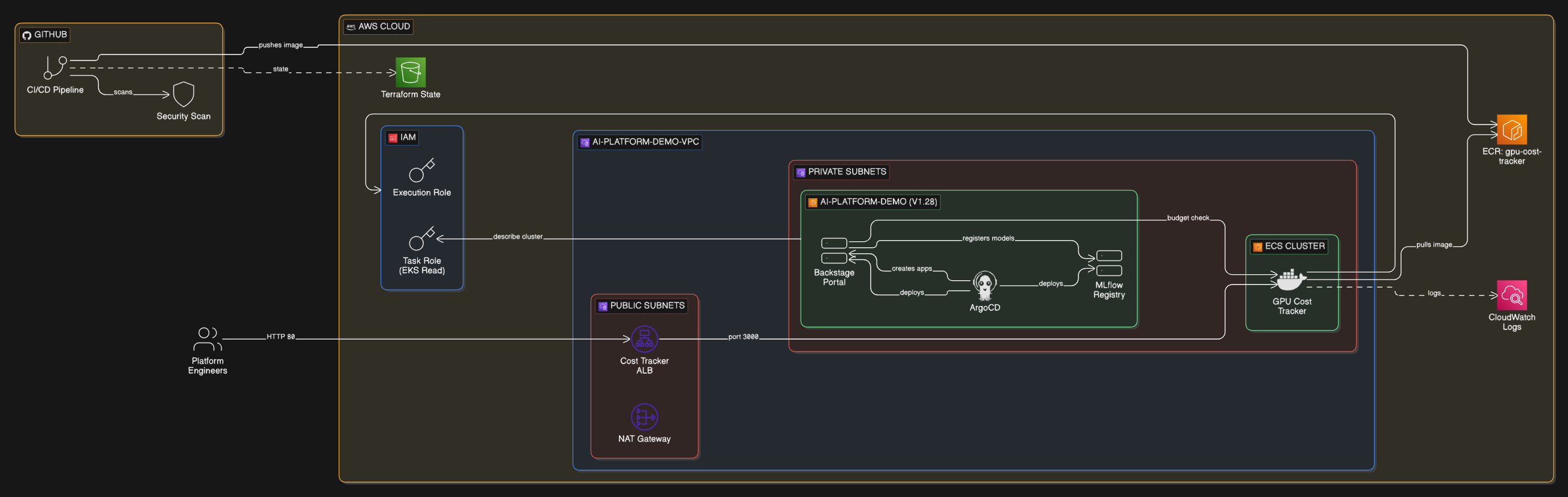Image resolution: width=1568 pixels, height=497 pixels.
Task: Click the purple icon beside PUBLIC SUBNETS
Action: [603, 307]
